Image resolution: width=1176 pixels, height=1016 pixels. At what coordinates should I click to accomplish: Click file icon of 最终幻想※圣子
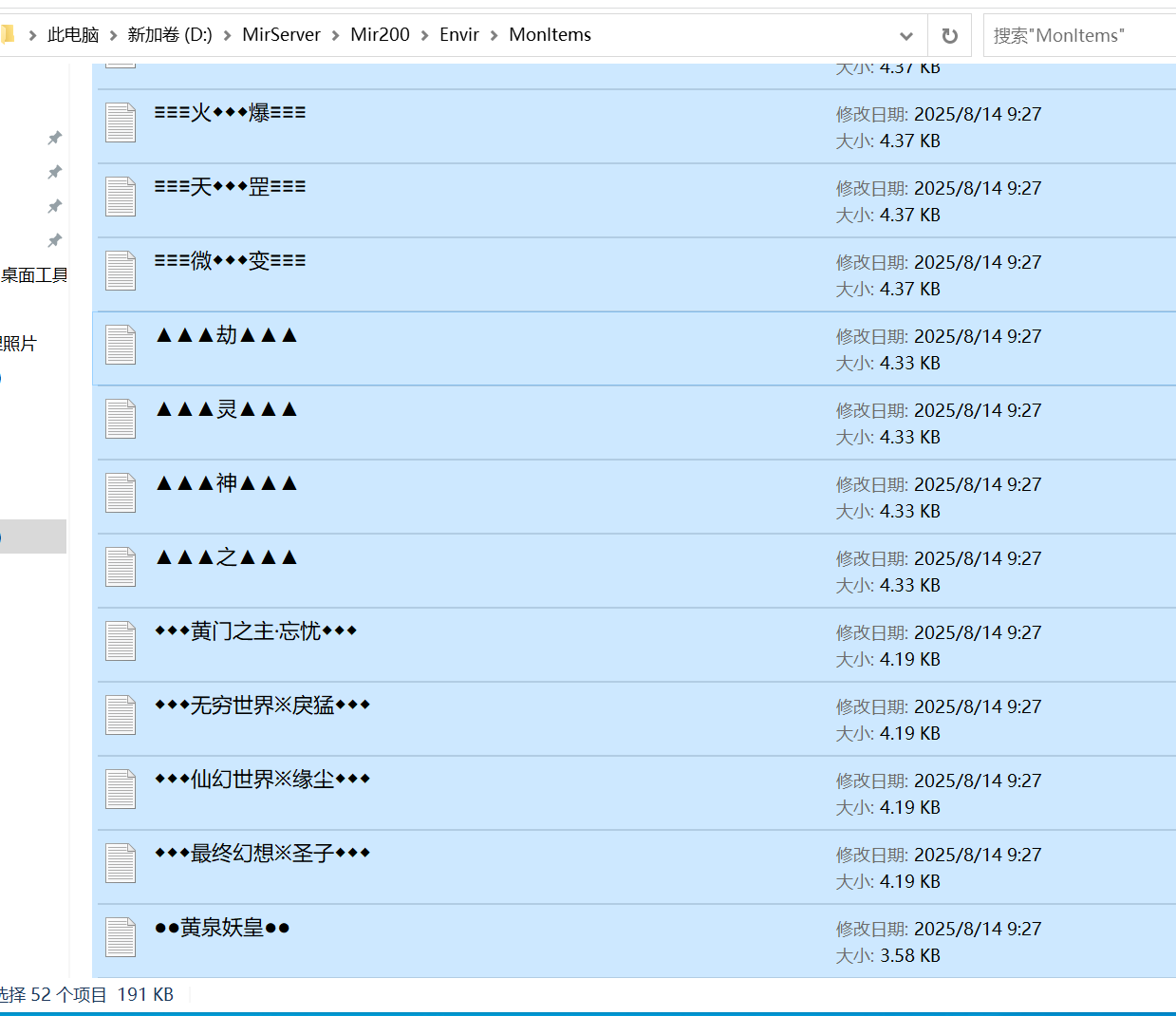coord(121,863)
